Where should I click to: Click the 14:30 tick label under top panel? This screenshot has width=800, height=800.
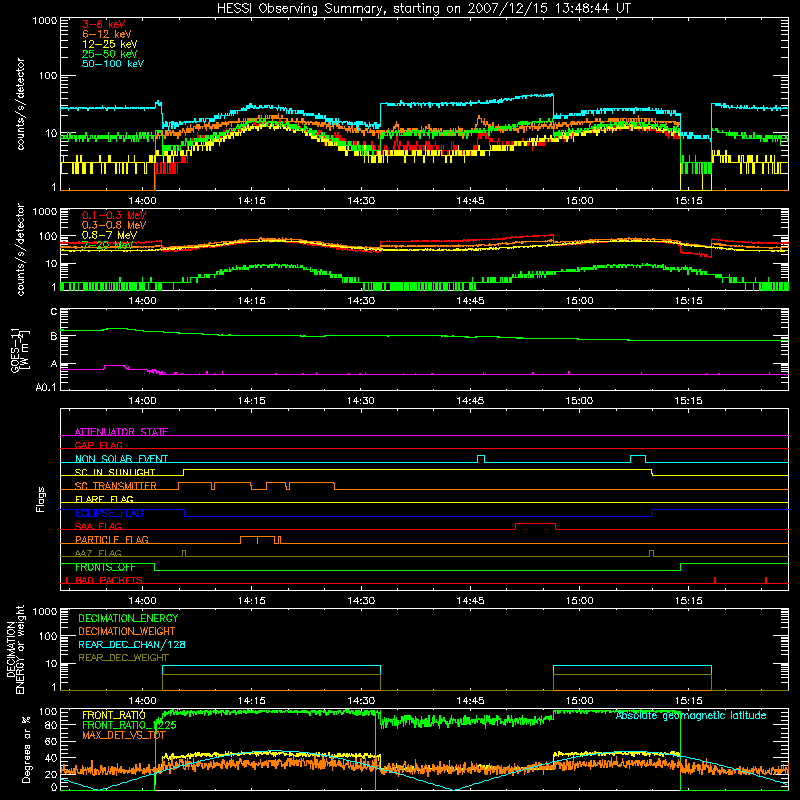click(361, 201)
